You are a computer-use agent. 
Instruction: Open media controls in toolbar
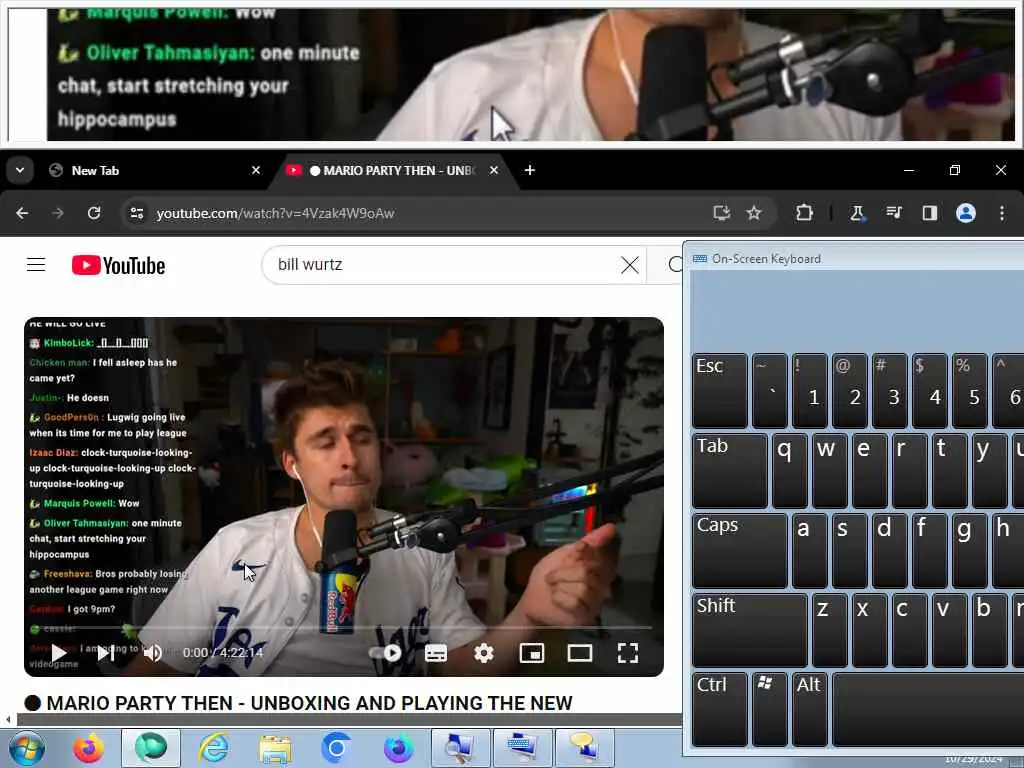(893, 213)
